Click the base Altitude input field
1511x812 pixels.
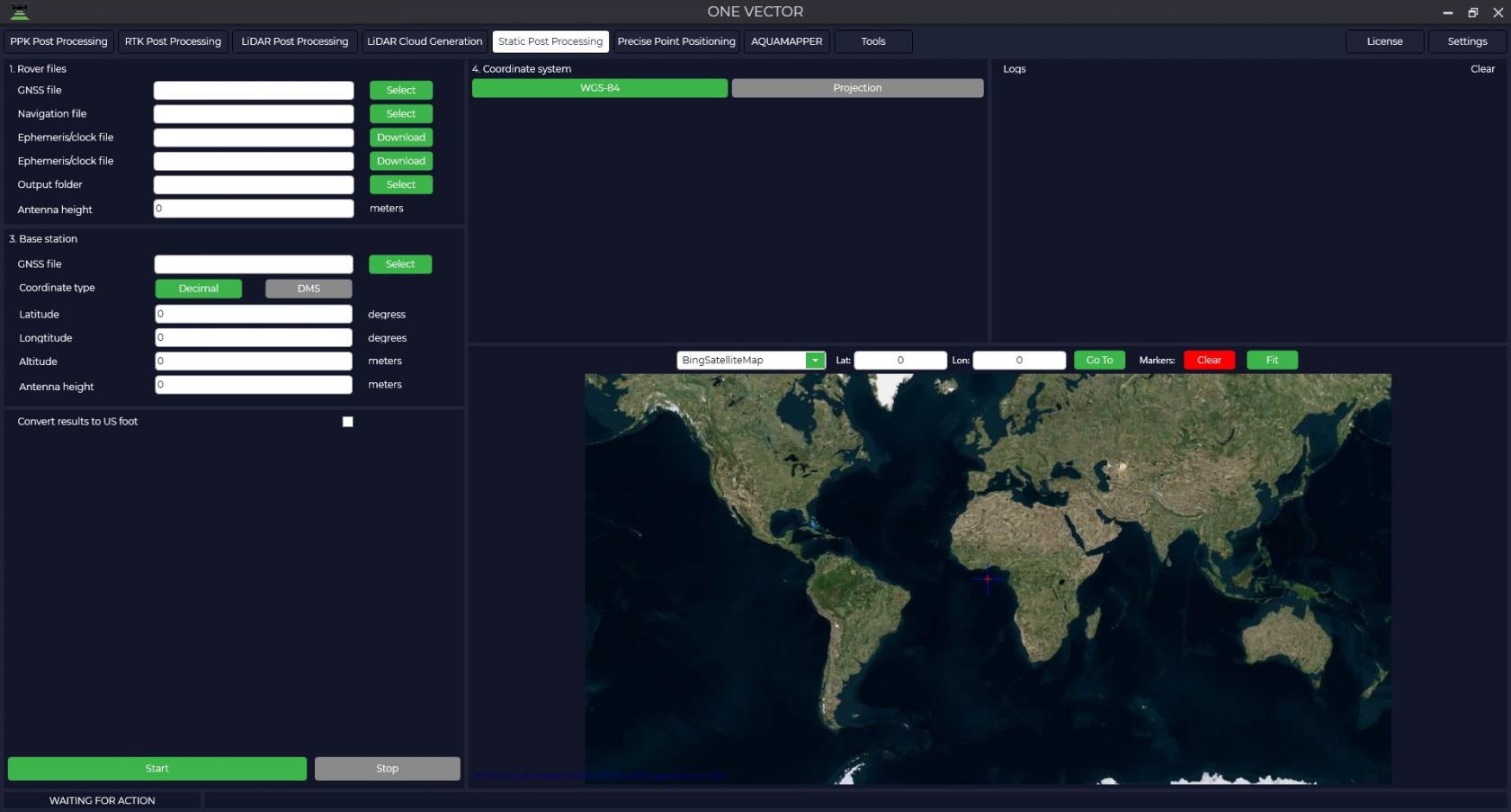[x=254, y=361]
